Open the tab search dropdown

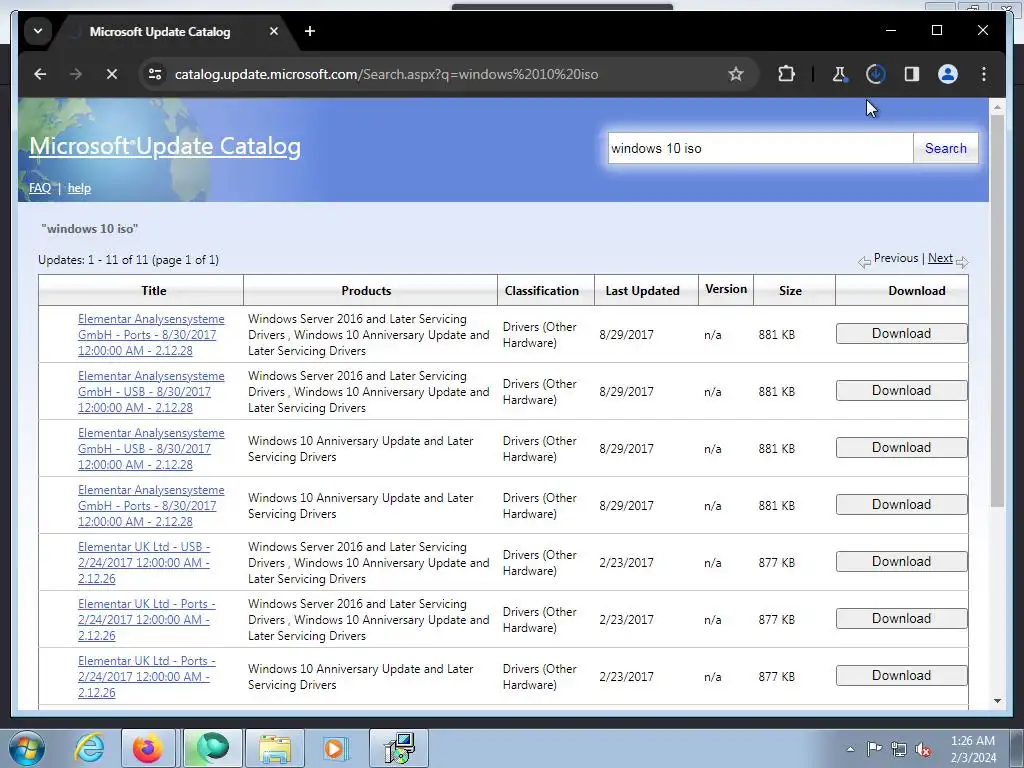coord(38,31)
